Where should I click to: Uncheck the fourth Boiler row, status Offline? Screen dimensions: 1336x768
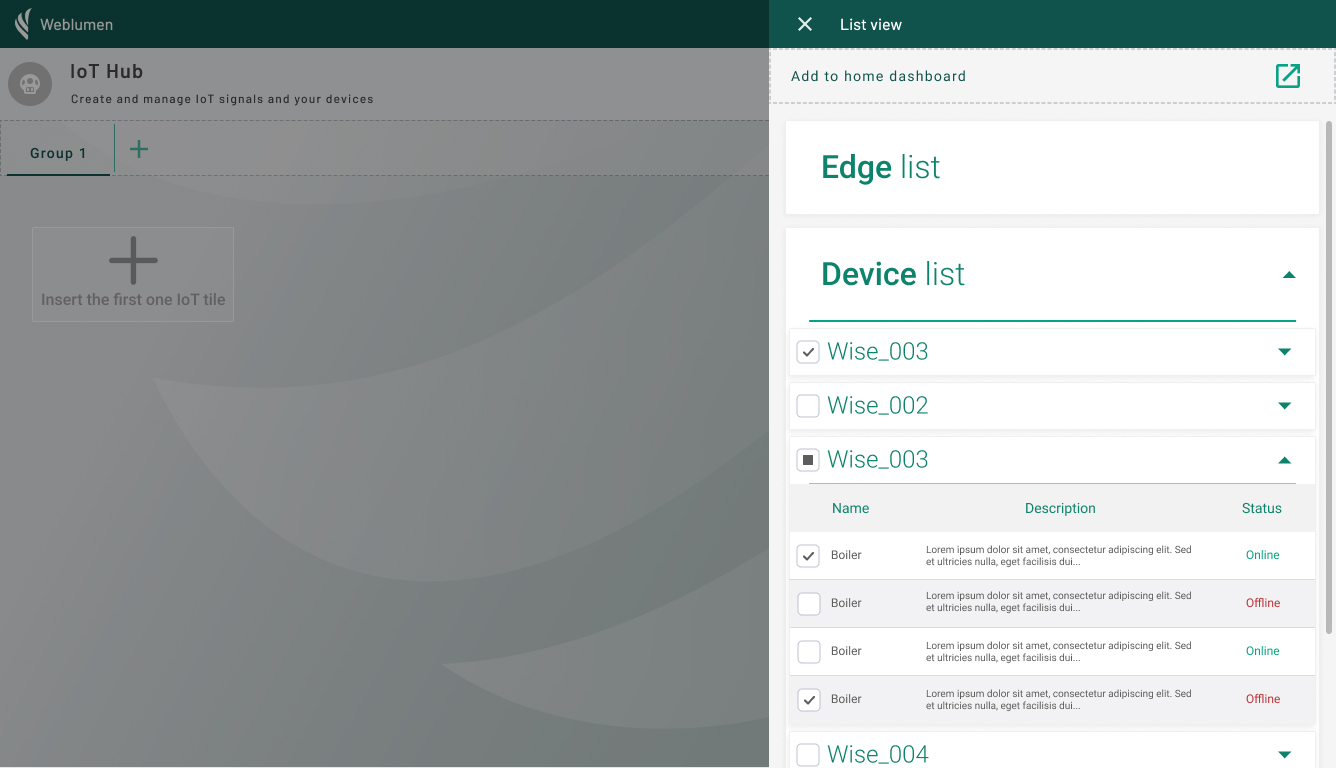pyautogui.click(x=808, y=699)
